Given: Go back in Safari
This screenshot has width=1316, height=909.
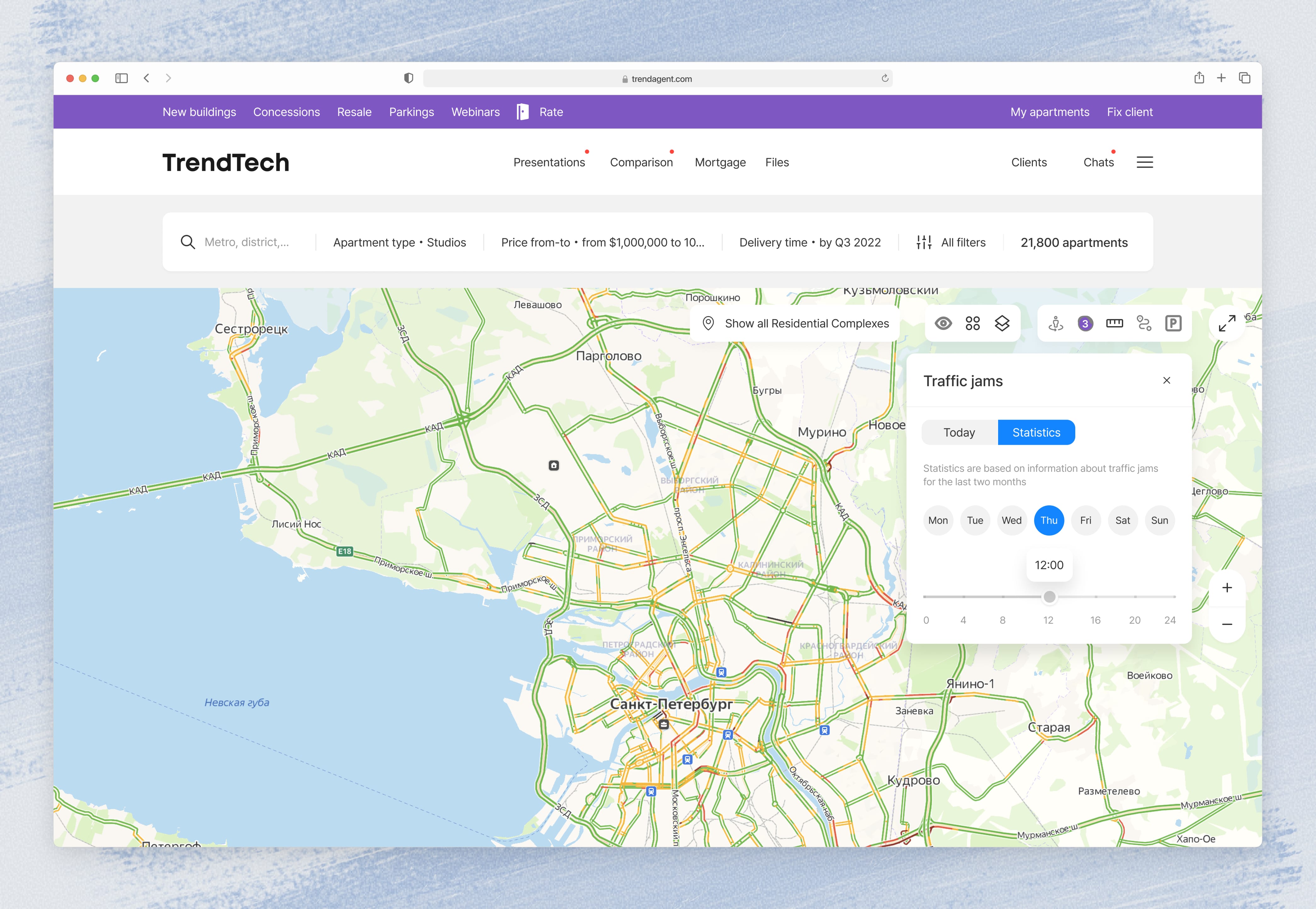Looking at the screenshot, I should tap(146, 78).
